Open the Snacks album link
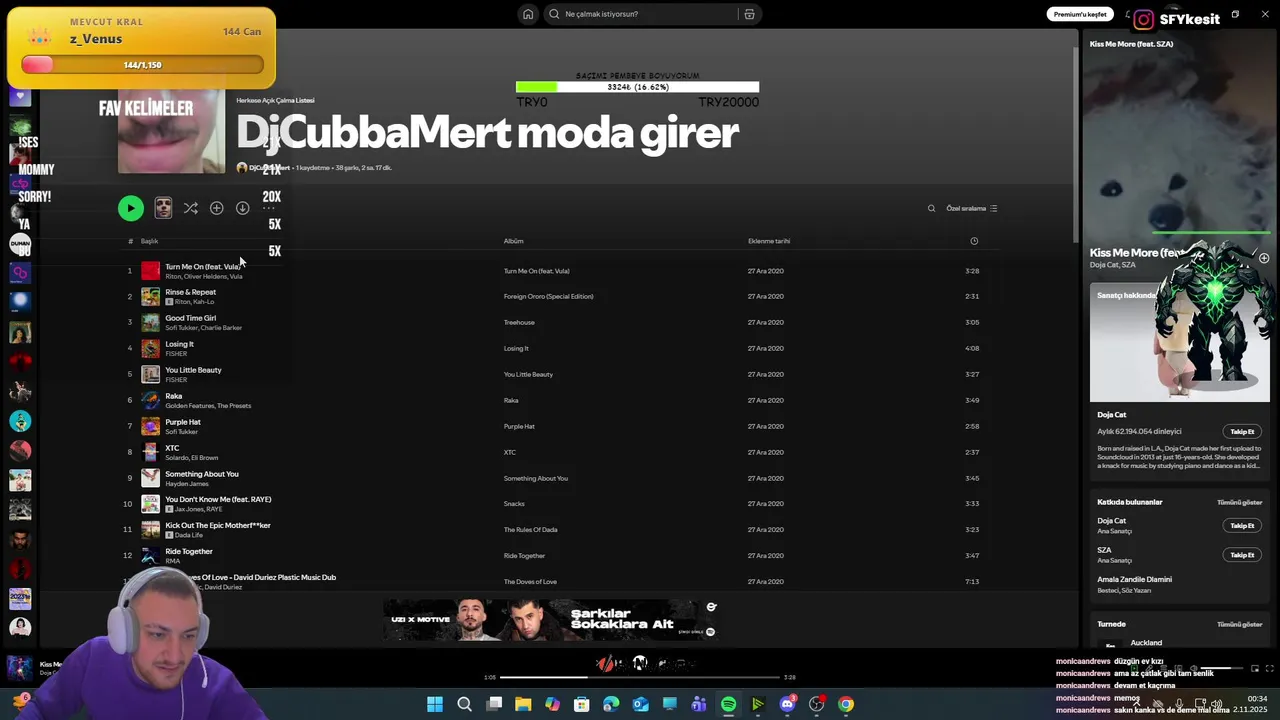Viewport: 1280px width, 720px height. point(514,504)
